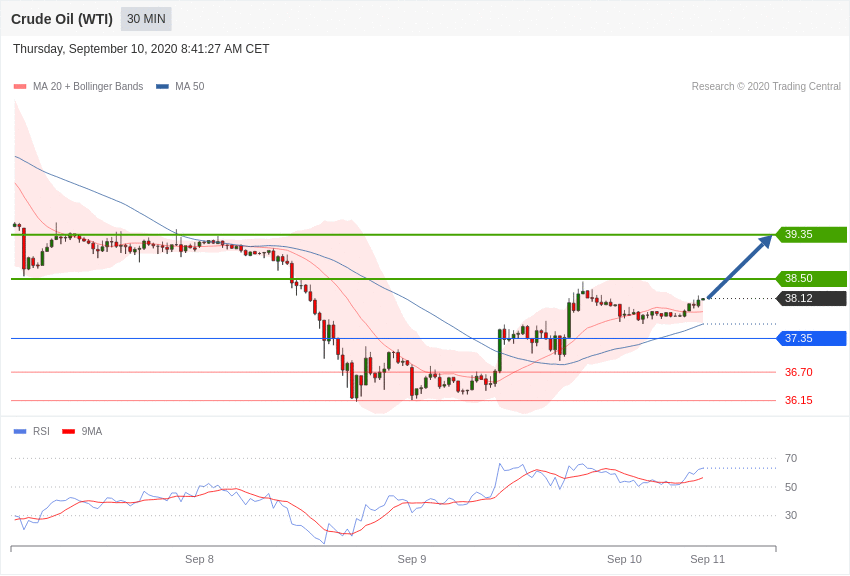850x576 pixels.
Task: Click the 9MA legend color swatch
Action: pos(68,431)
